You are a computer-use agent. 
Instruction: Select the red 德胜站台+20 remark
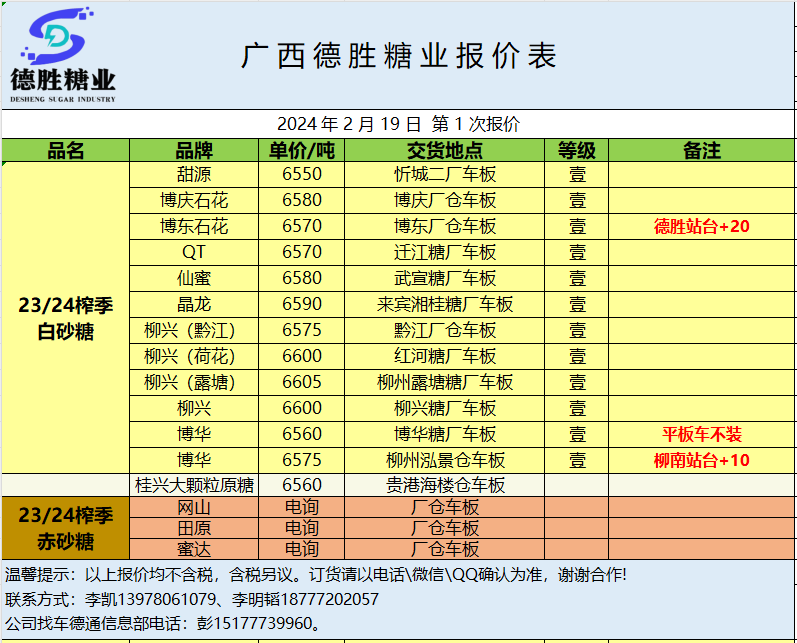click(701, 227)
